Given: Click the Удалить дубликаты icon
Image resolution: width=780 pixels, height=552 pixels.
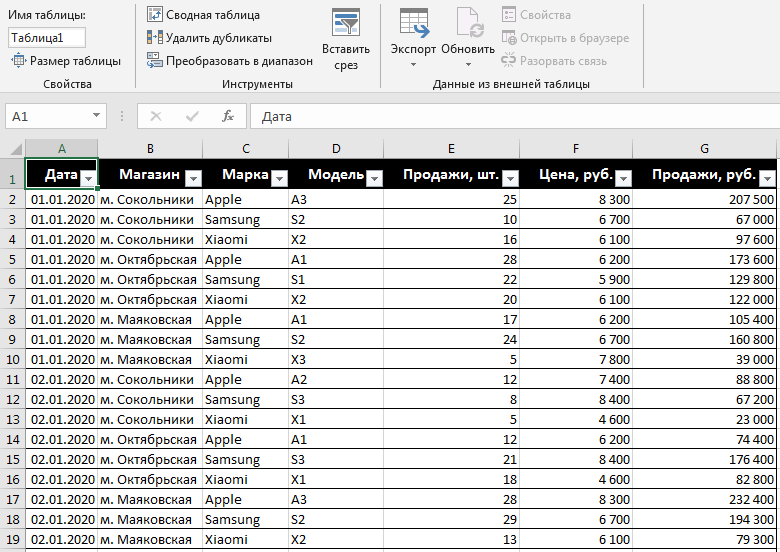Looking at the screenshot, I should [155, 37].
